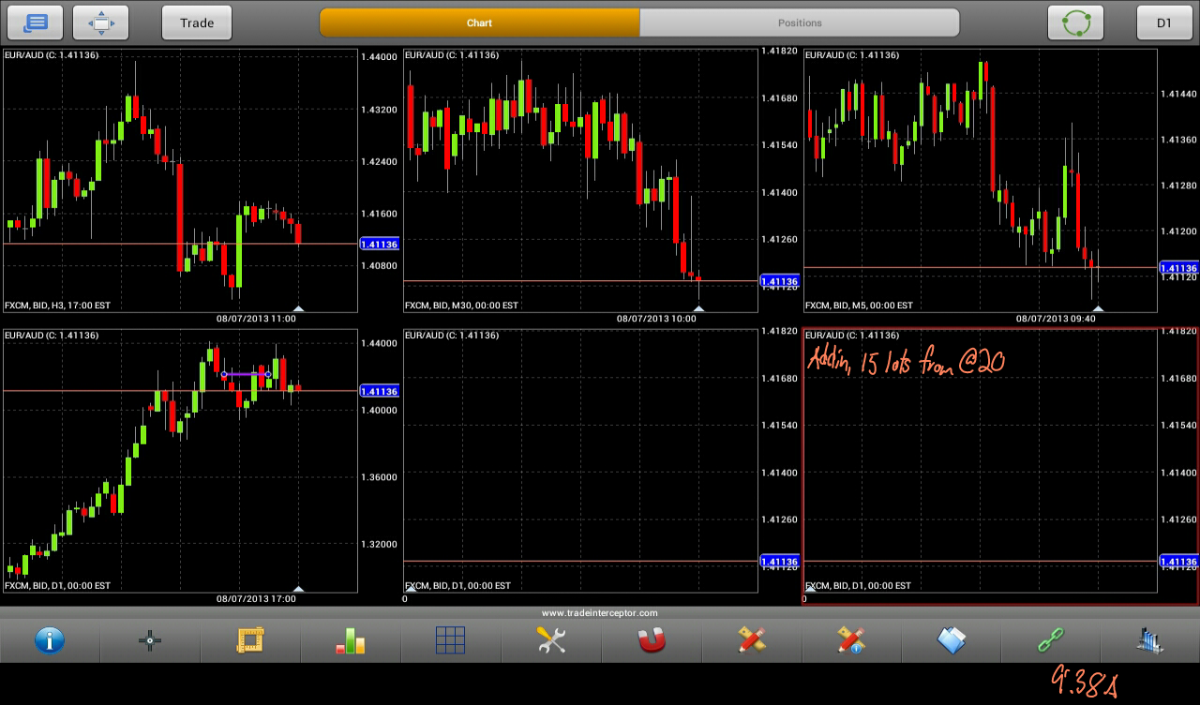This screenshot has height=705, width=1200.
Task: Open the Trade dialog
Action: (x=197, y=22)
